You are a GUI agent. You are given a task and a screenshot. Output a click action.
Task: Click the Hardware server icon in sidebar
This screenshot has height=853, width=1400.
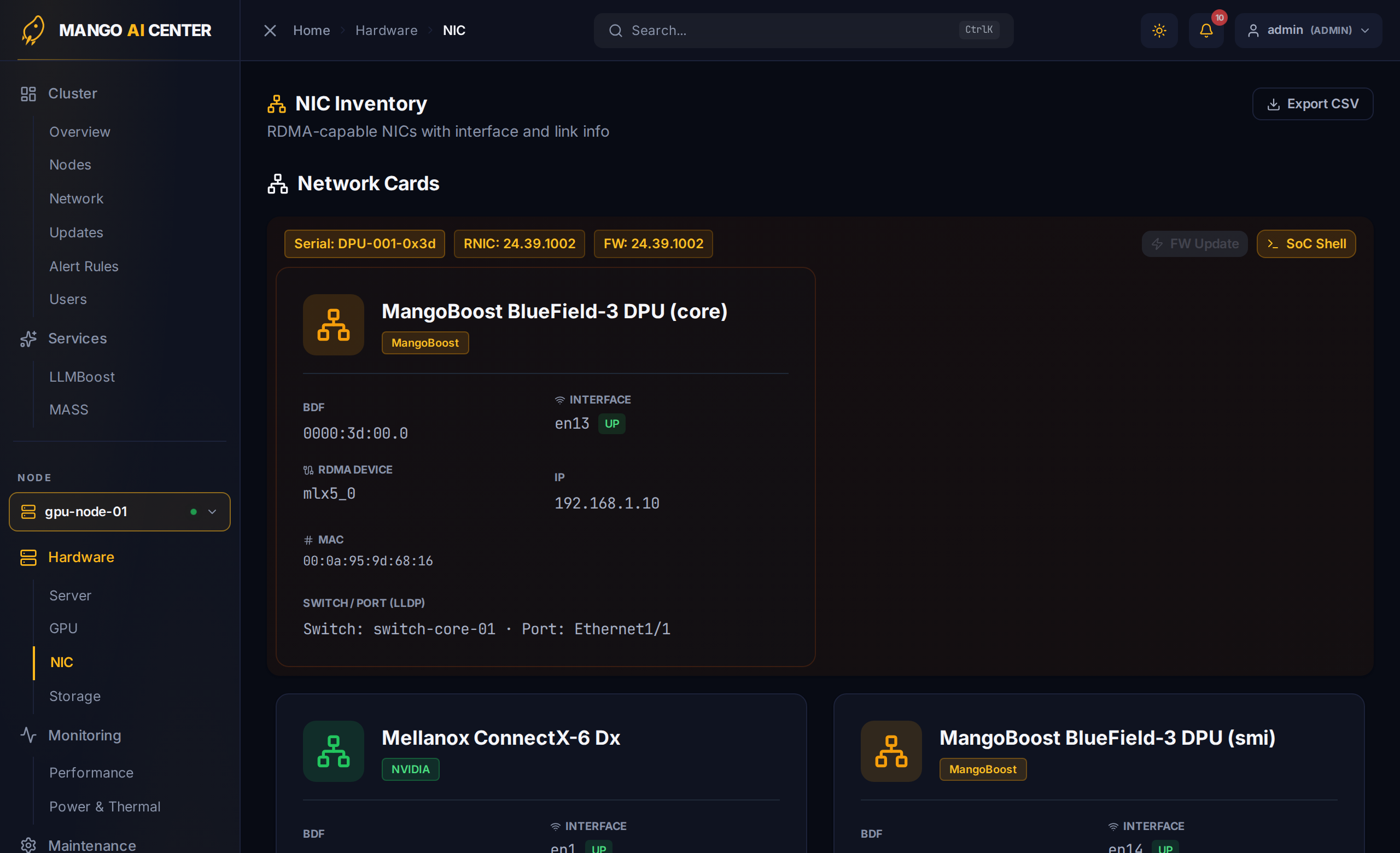pos(28,557)
